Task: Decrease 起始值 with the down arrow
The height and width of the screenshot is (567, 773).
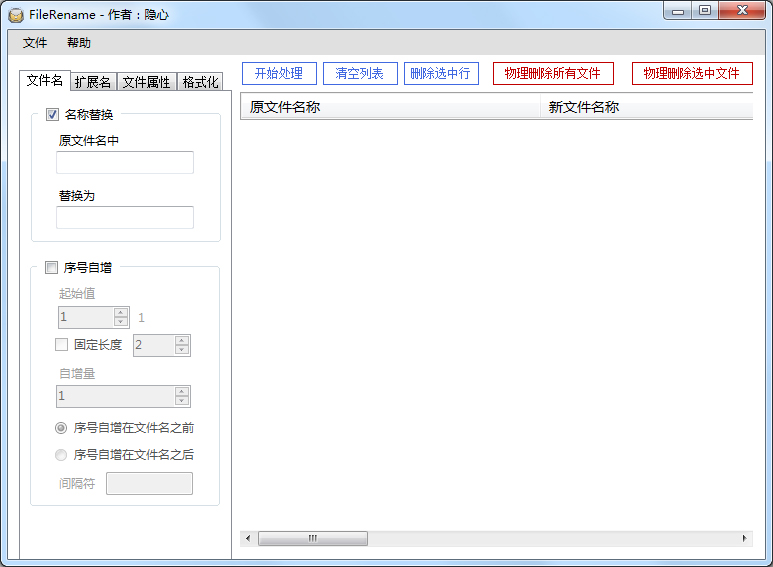Action: [121, 321]
